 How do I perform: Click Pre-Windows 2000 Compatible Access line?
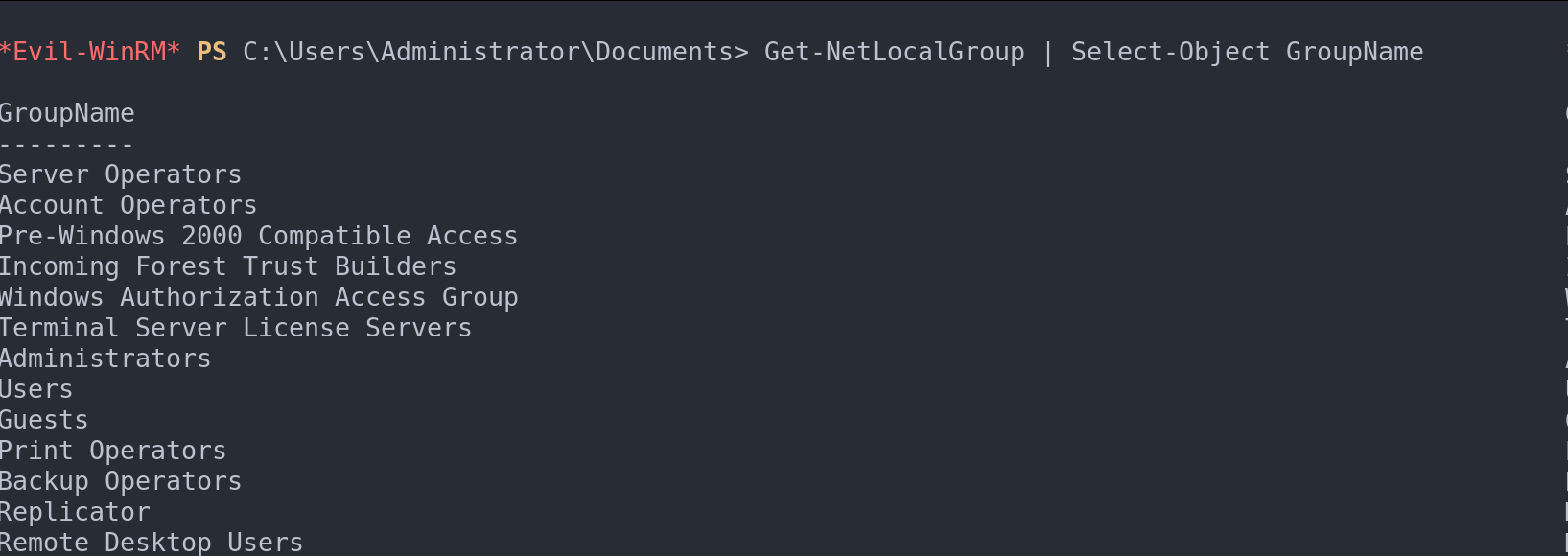click(x=259, y=236)
